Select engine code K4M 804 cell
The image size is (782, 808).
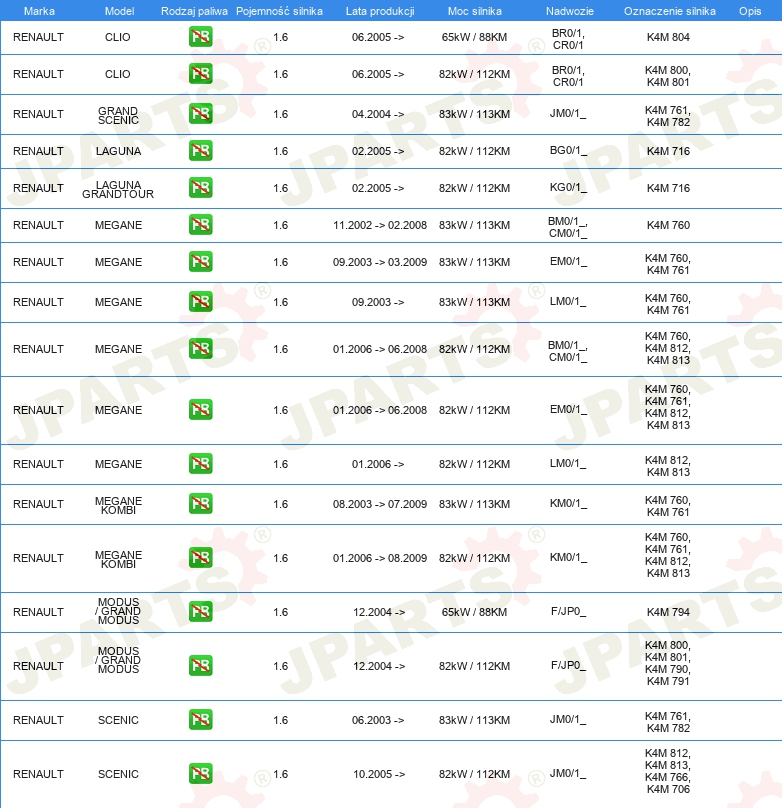click(x=668, y=37)
